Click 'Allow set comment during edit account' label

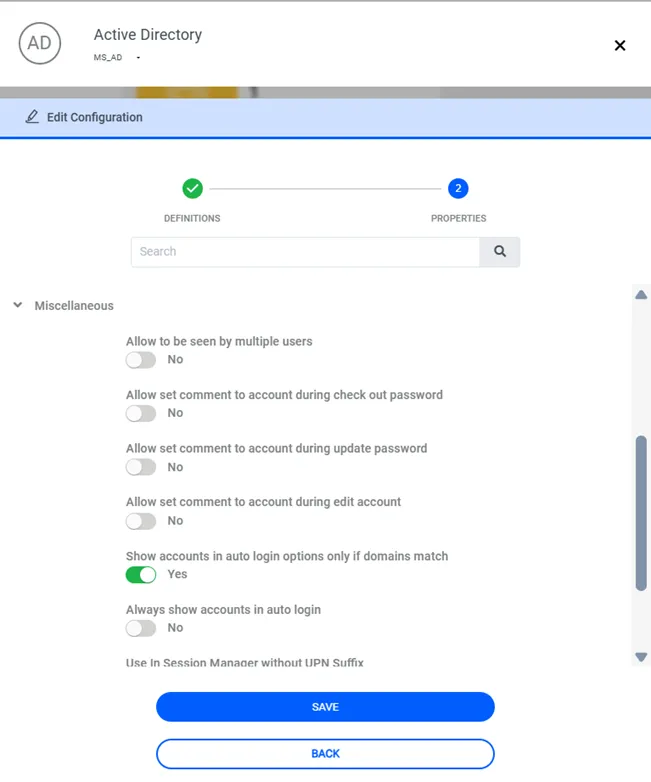[263, 502]
